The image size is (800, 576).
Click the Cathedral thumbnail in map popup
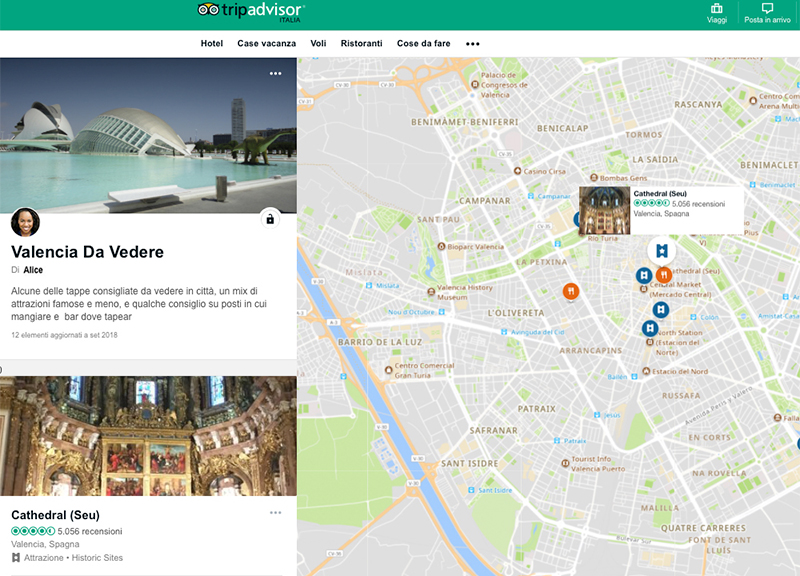point(604,210)
